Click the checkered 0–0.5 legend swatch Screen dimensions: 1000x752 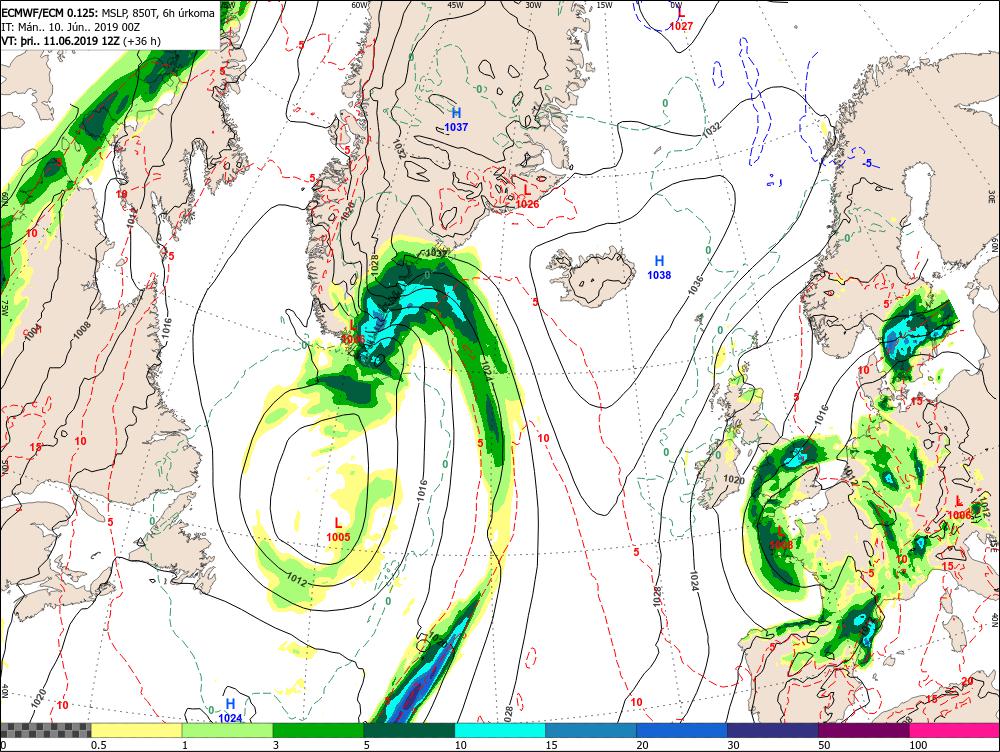(46, 730)
